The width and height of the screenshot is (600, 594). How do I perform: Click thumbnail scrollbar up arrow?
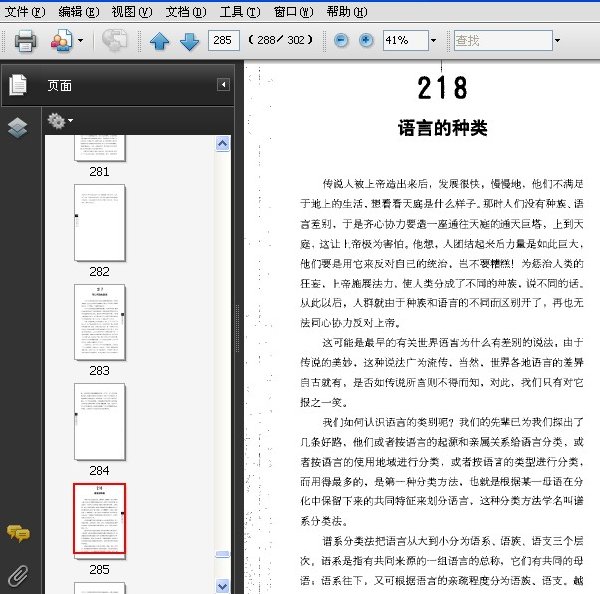coord(222,144)
